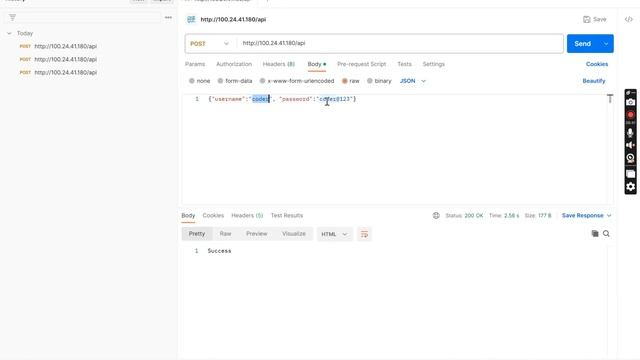This screenshot has width=640, height=360.
Task: Open the Tests tab
Action: [404, 64]
